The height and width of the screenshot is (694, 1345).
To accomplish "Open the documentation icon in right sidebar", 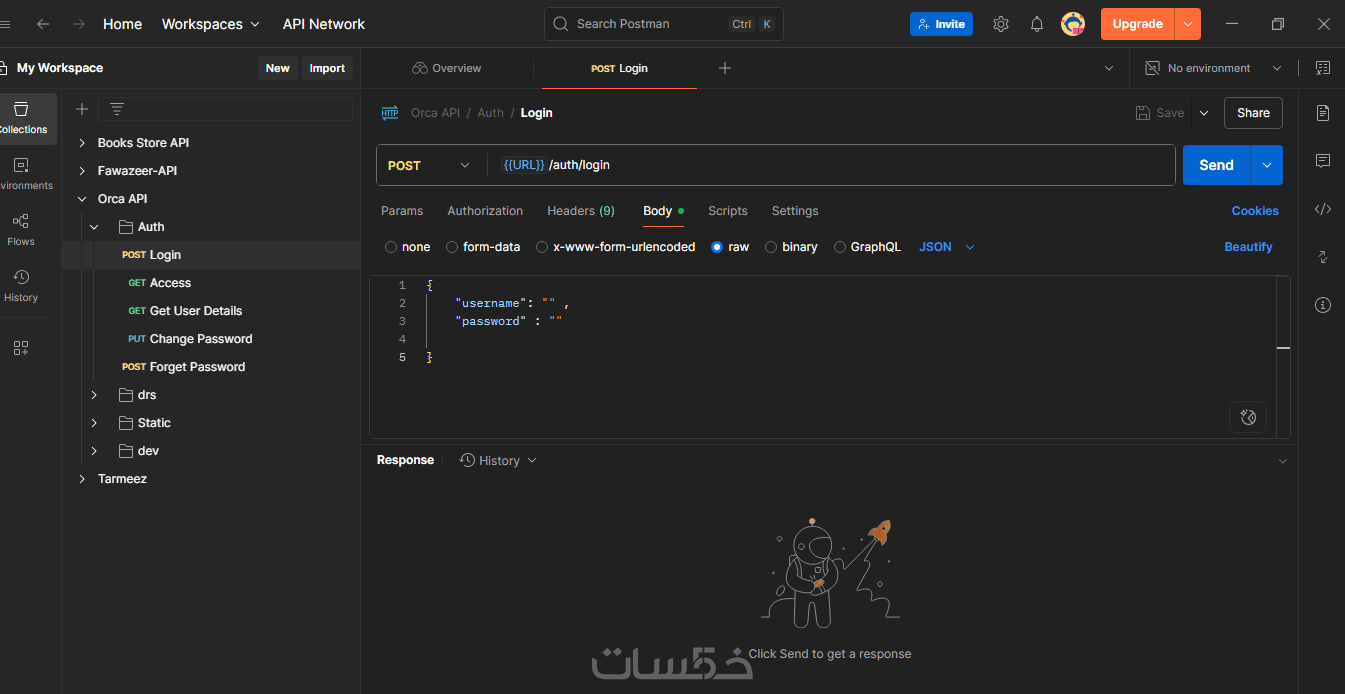I will [x=1323, y=113].
